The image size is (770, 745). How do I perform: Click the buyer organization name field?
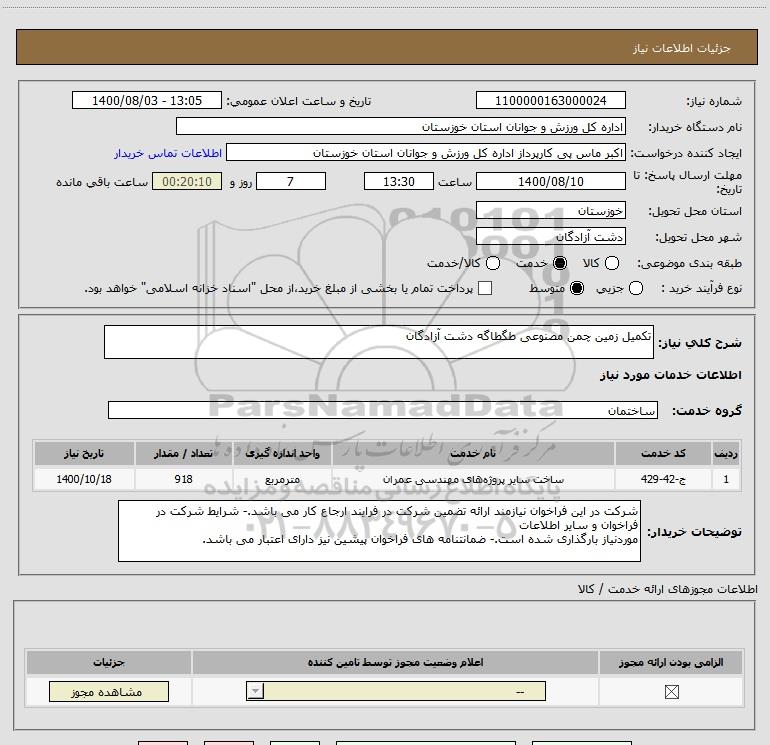[x=401, y=126]
